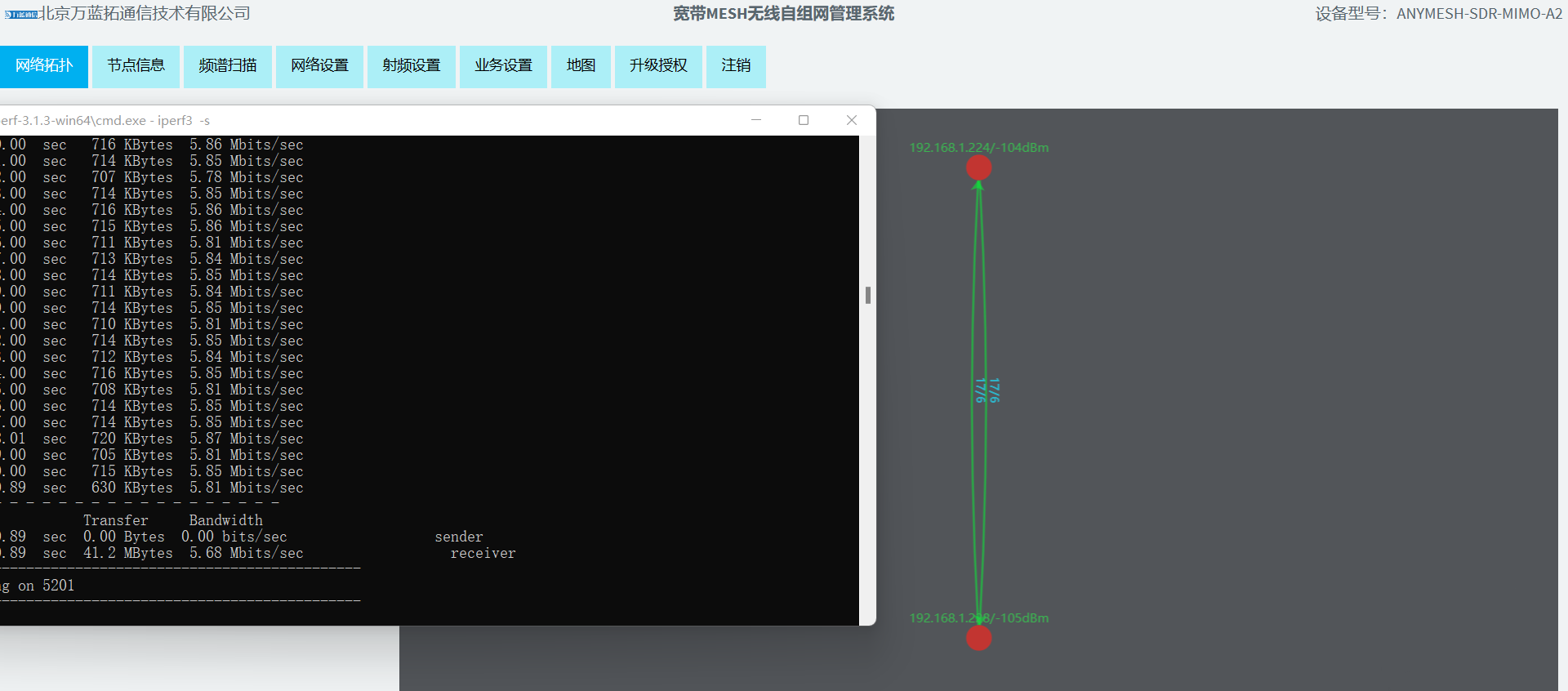The width and height of the screenshot is (1568, 691).
Task: Click the 17/6 link rate label
Action: 987,390
